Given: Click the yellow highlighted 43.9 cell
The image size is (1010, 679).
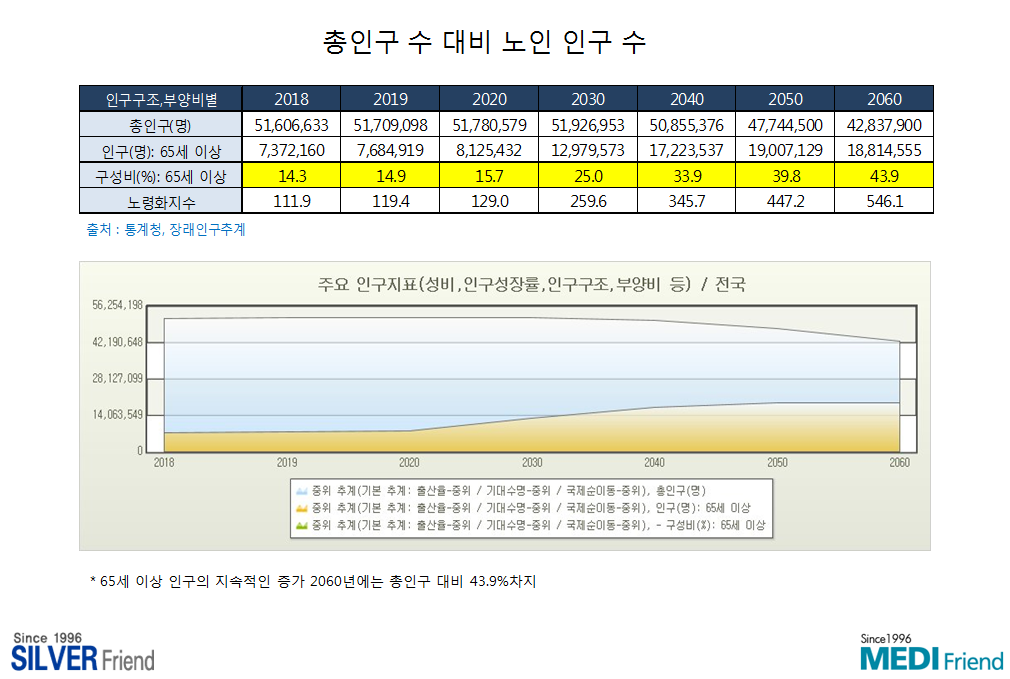Looking at the screenshot, I should 884,176.
